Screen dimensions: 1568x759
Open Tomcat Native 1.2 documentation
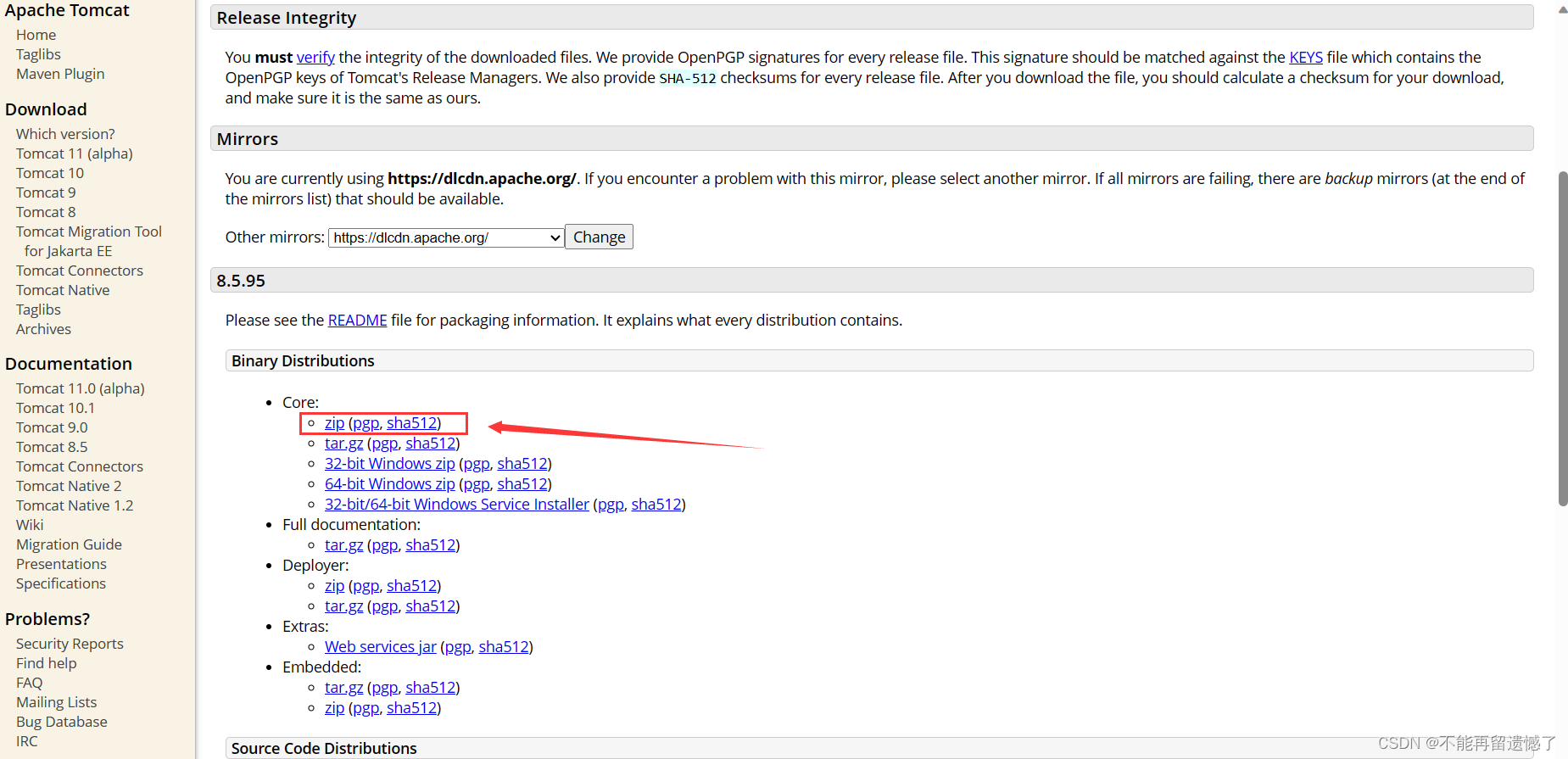tap(75, 505)
